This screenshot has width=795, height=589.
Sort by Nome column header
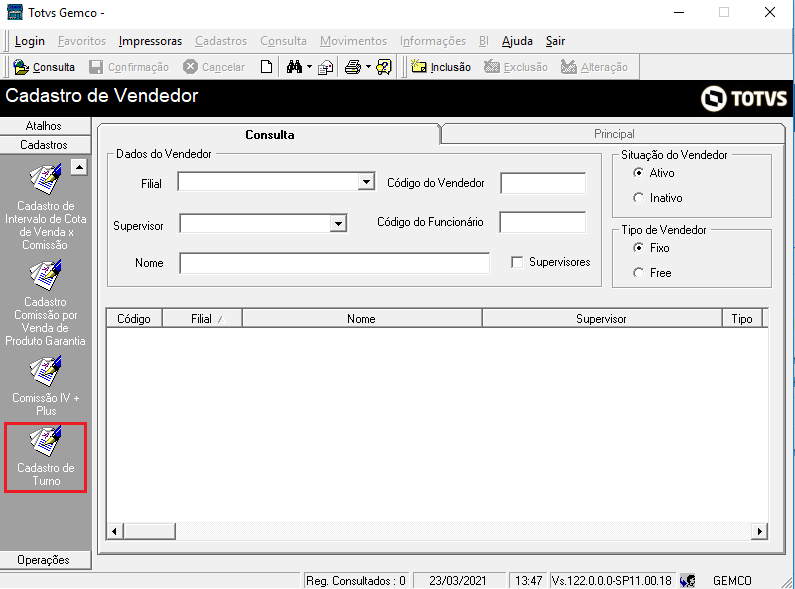click(x=362, y=319)
